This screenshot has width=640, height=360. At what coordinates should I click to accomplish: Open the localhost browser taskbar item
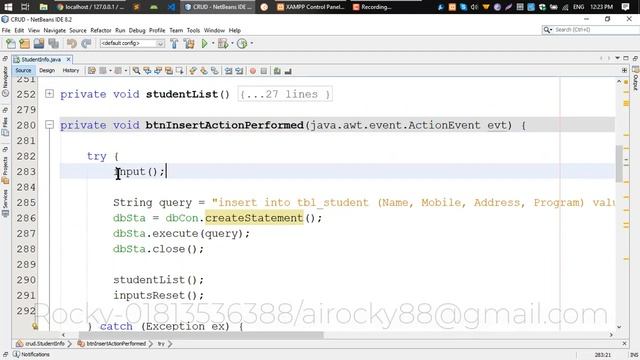point(91,7)
